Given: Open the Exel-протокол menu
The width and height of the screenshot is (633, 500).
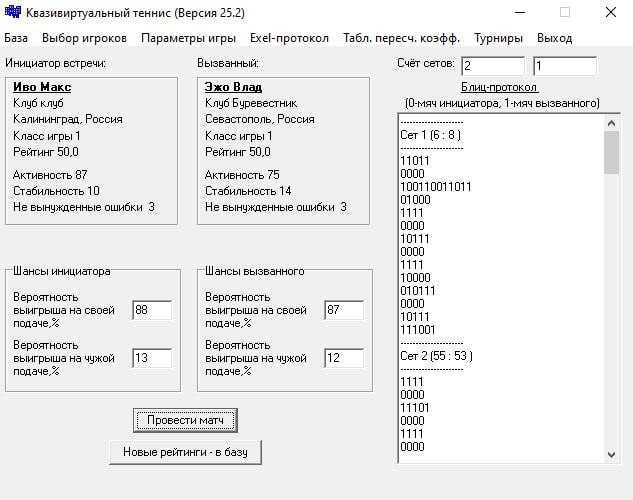Looking at the screenshot, I should pos(289,38).
